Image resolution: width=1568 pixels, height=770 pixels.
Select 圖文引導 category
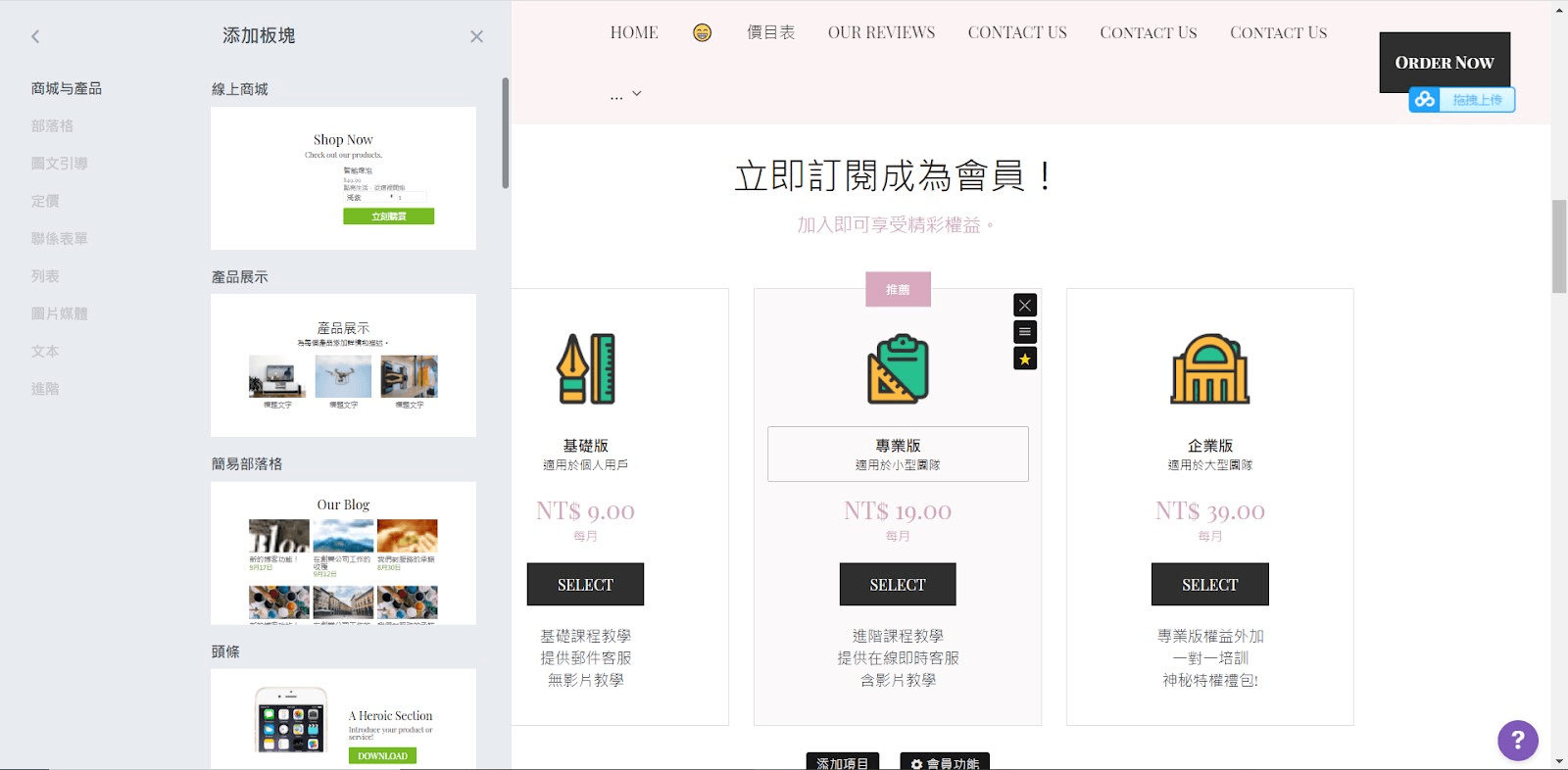(59, 164)
